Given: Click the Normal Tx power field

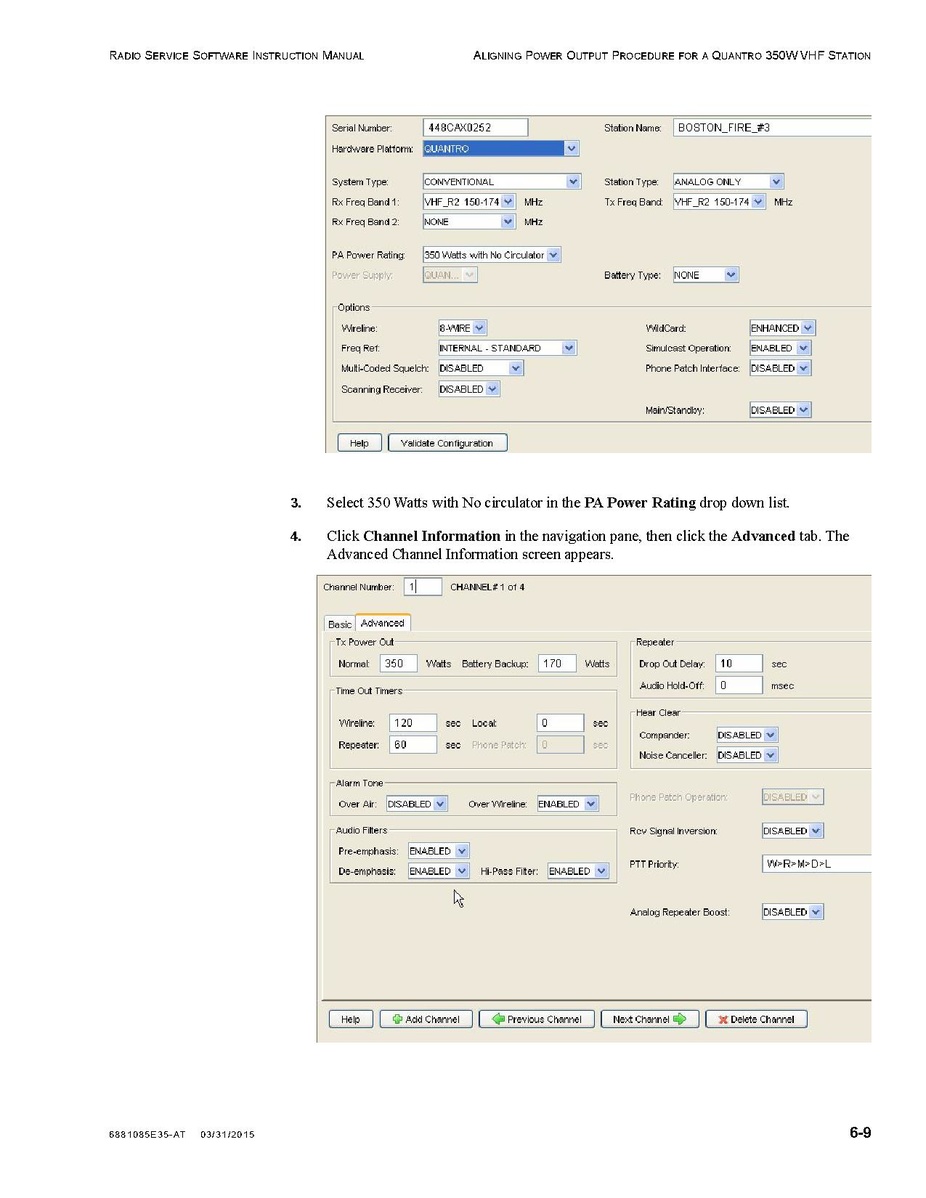Looking at the screenshot, I should point(398,663).
